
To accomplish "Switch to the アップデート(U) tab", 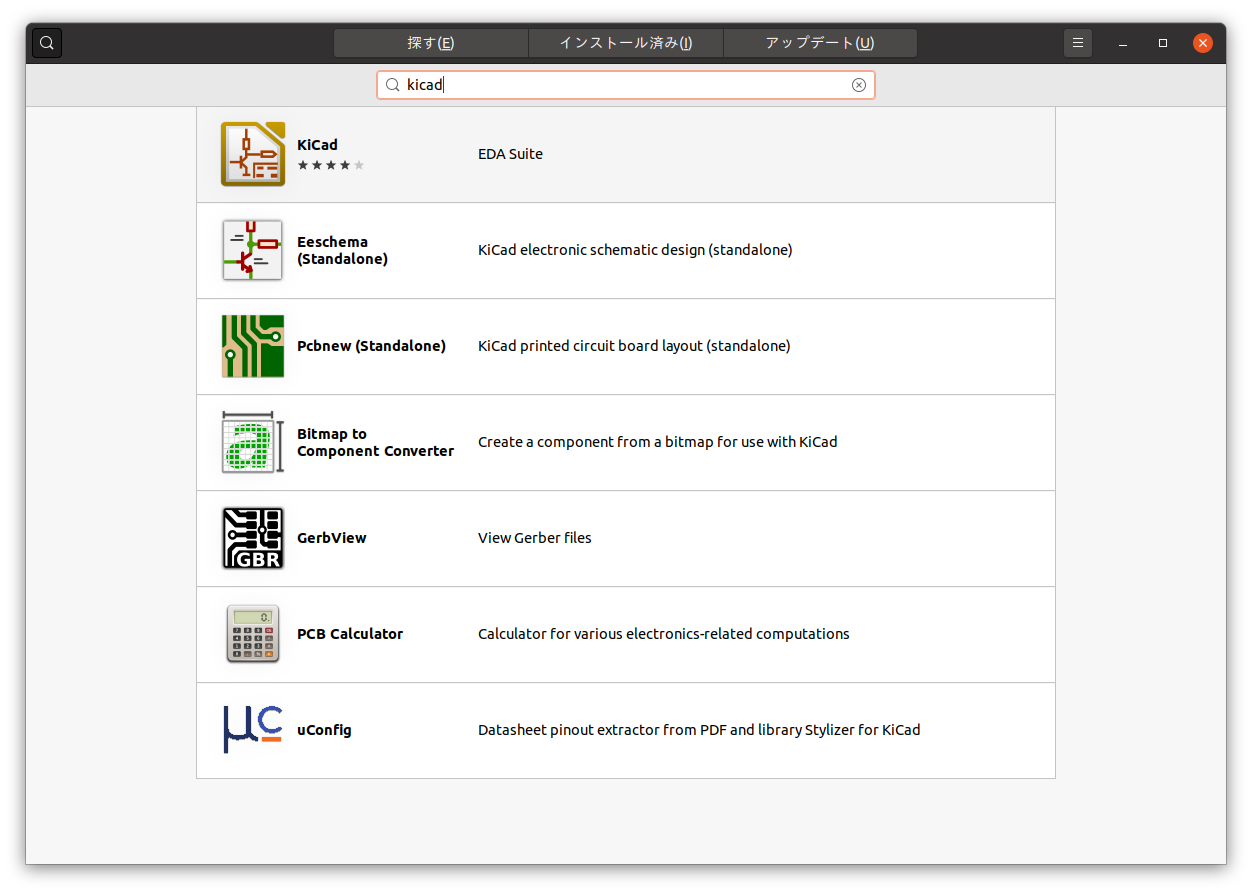I will pos(820,43).
